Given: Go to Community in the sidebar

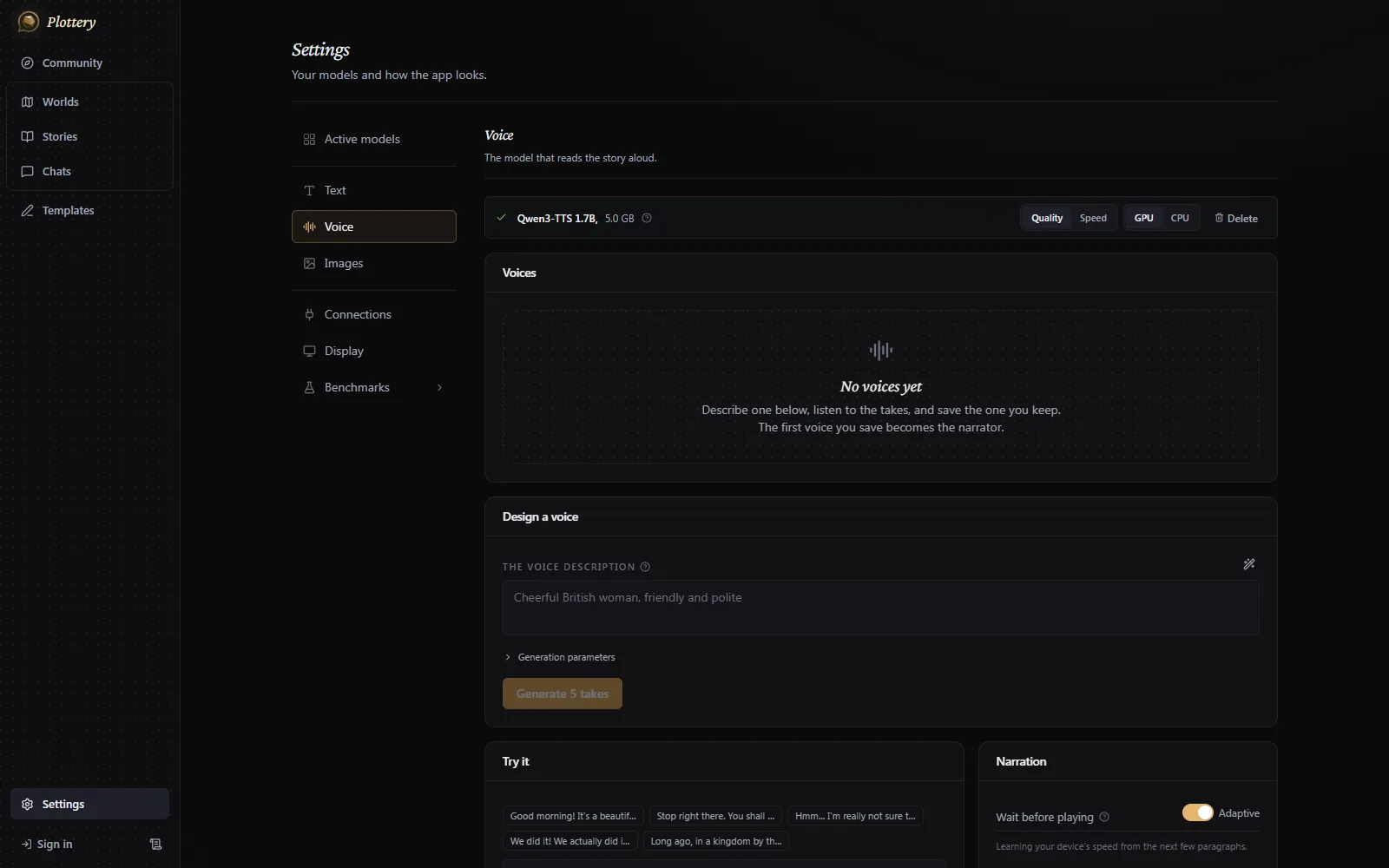Looking at the screenshot, I should tap(89, 62).
